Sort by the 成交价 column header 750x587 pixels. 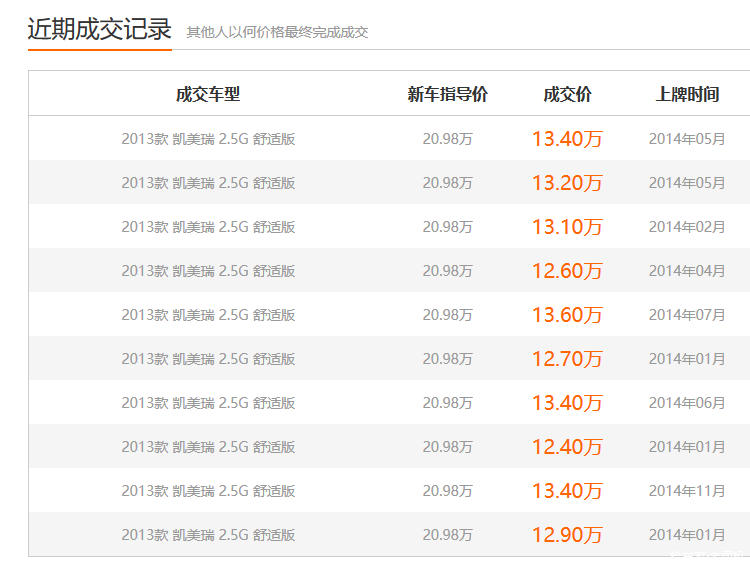tap(567, 95)
